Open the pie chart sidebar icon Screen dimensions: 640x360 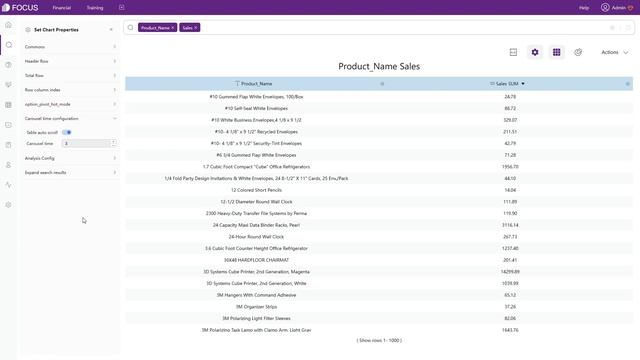click(x=9, y=65)
